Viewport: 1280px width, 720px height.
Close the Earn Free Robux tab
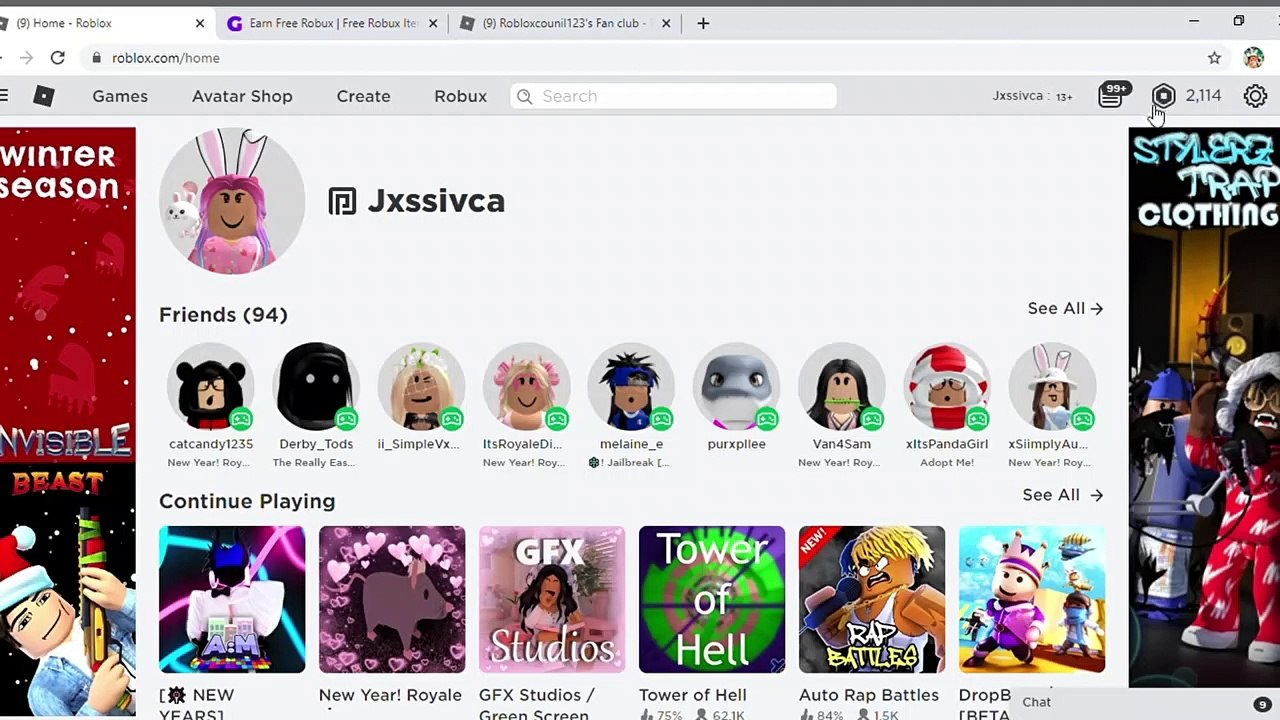pos(433,23)
